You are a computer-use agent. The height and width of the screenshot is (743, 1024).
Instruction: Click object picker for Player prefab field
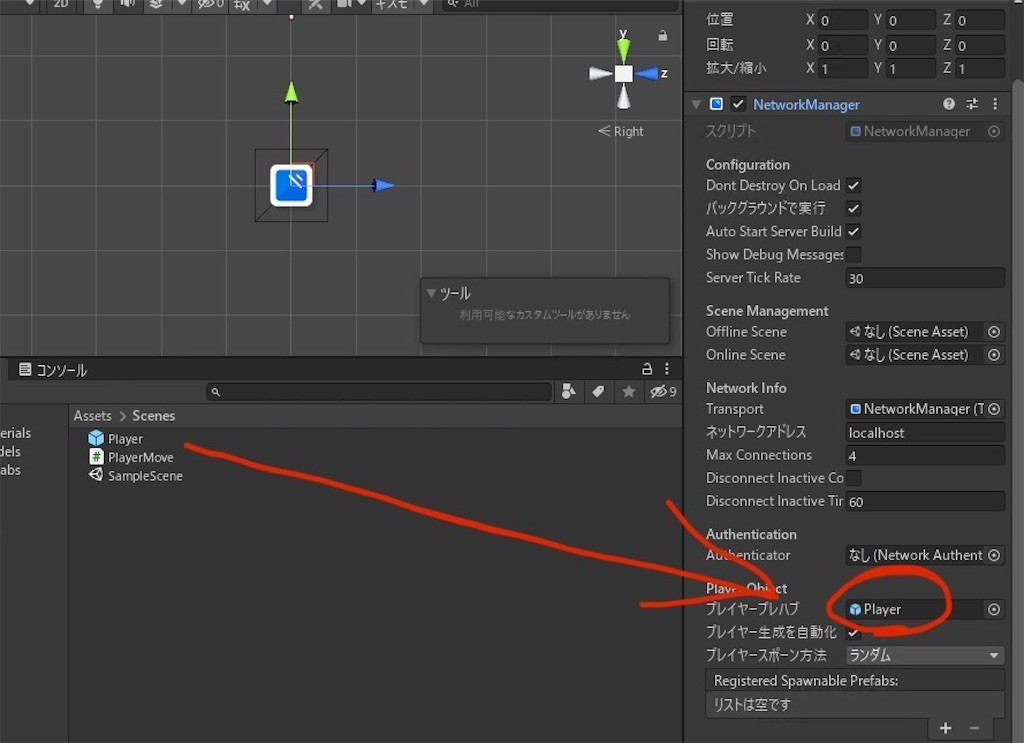[994, 609]
